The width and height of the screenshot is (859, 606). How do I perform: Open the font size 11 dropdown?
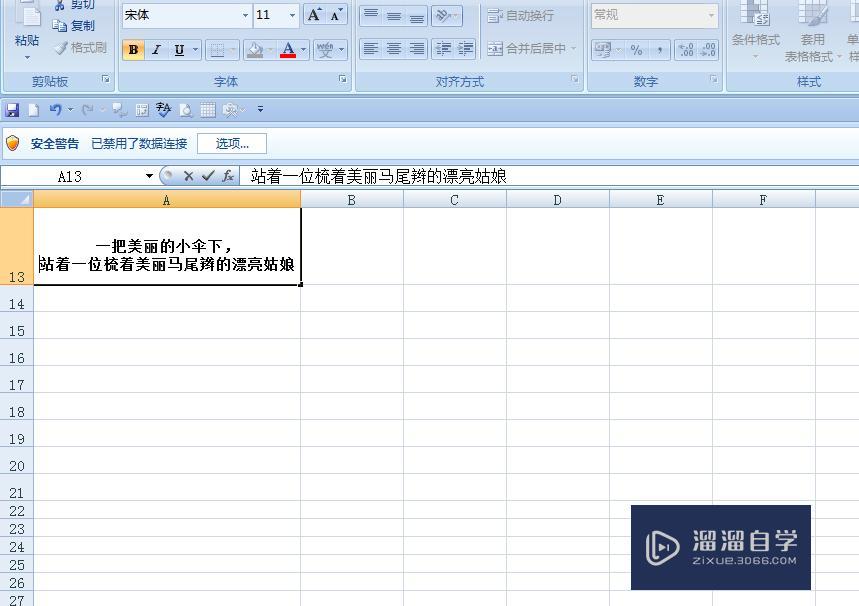(x=293, y=15)
